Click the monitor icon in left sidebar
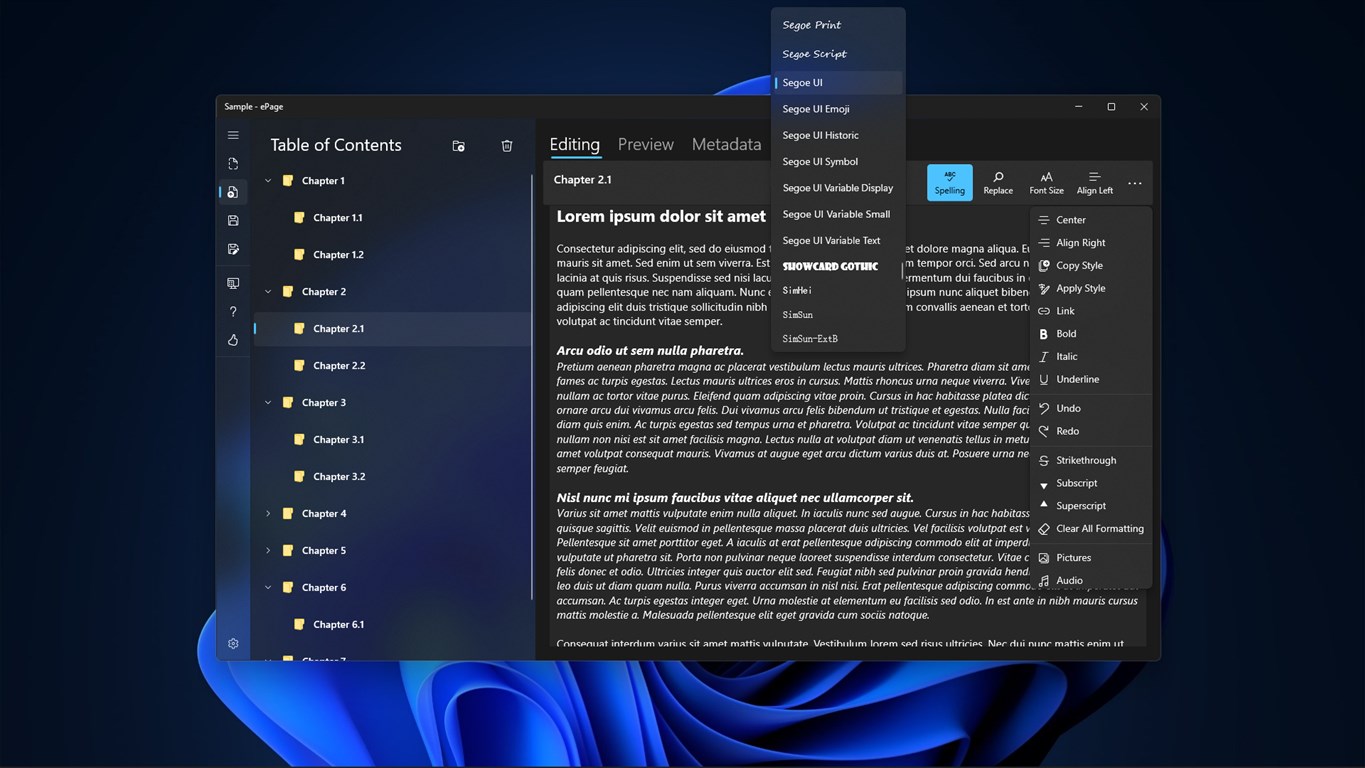The width and height of the screenshot is (1365, 768). click(x=233, y=284)
